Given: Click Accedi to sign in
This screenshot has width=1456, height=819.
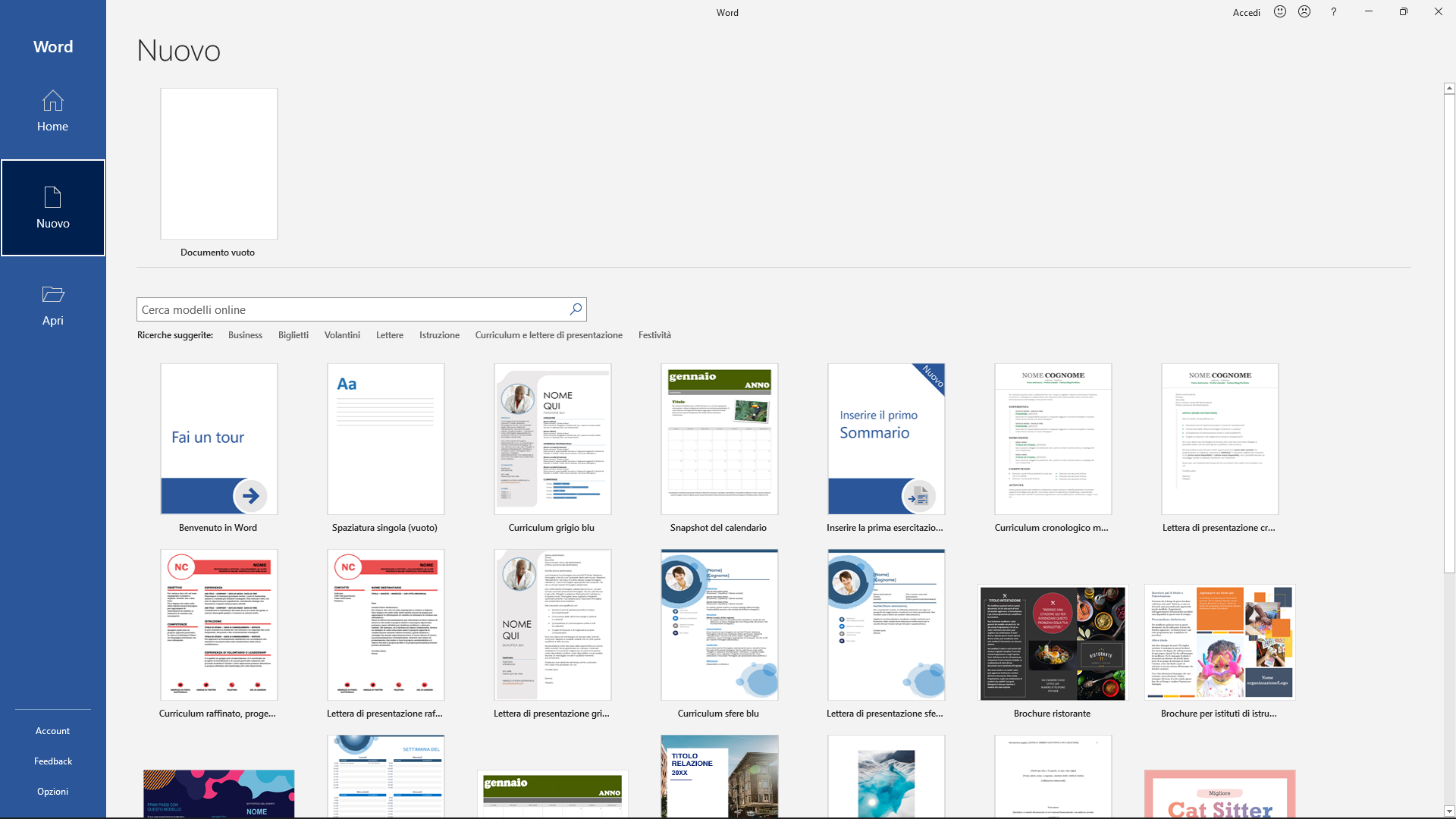Looking at the screenshot, I should [x=1247, y=12].
